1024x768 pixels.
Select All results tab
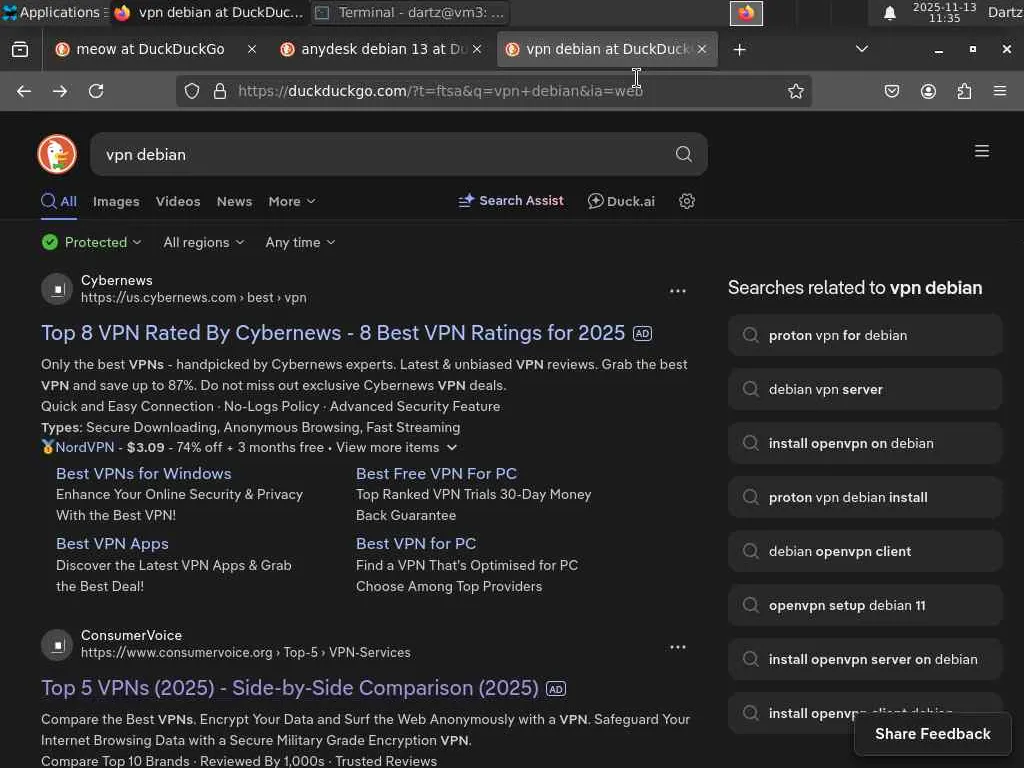click(59, 202)
